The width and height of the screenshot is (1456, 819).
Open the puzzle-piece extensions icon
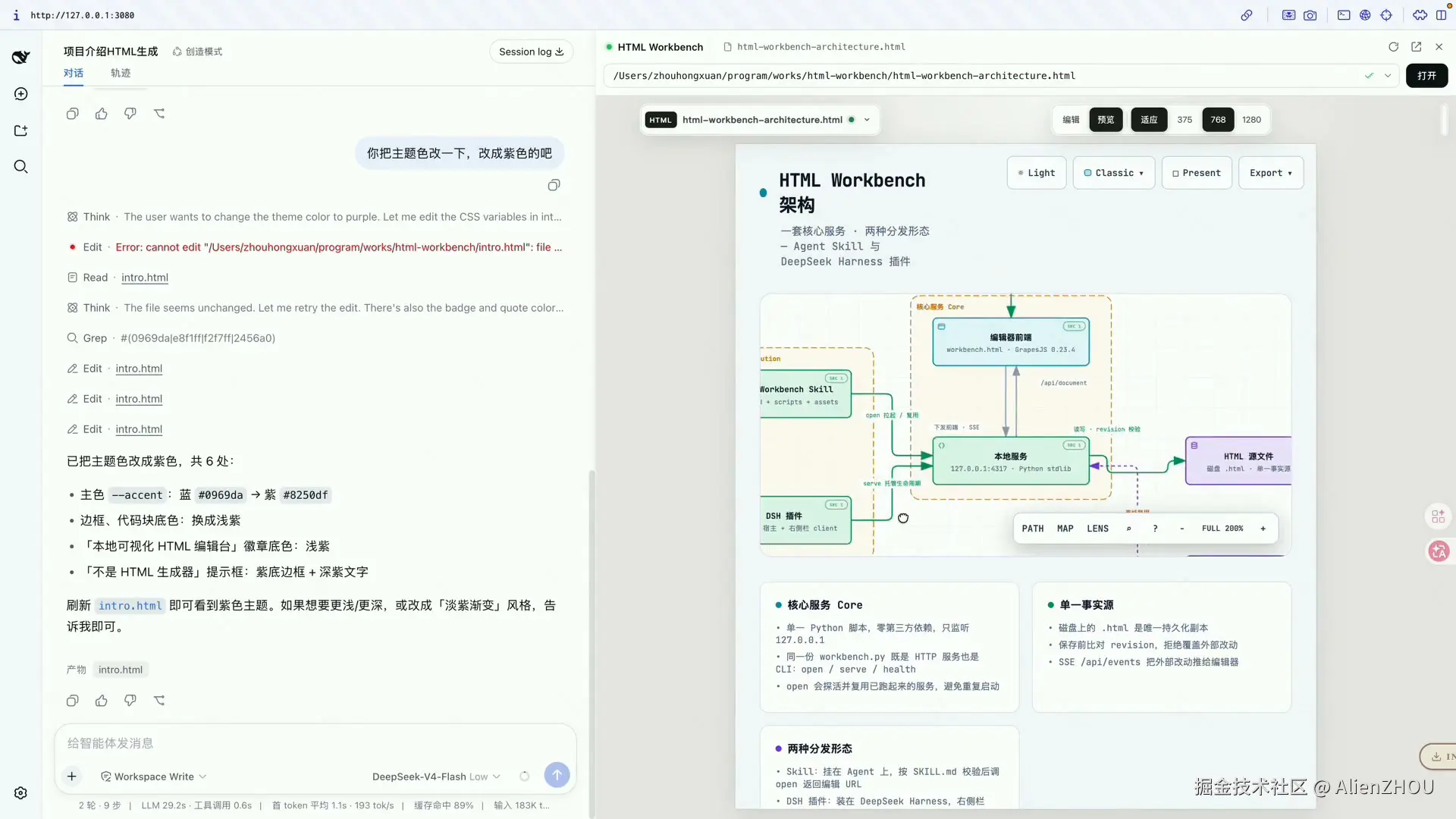point(1420,15)
